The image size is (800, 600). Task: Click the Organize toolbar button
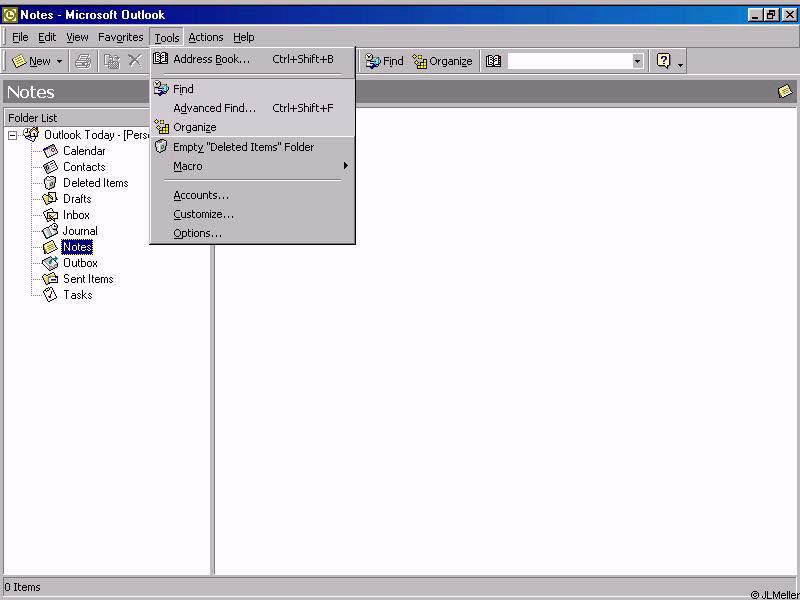tap(442, 61)
